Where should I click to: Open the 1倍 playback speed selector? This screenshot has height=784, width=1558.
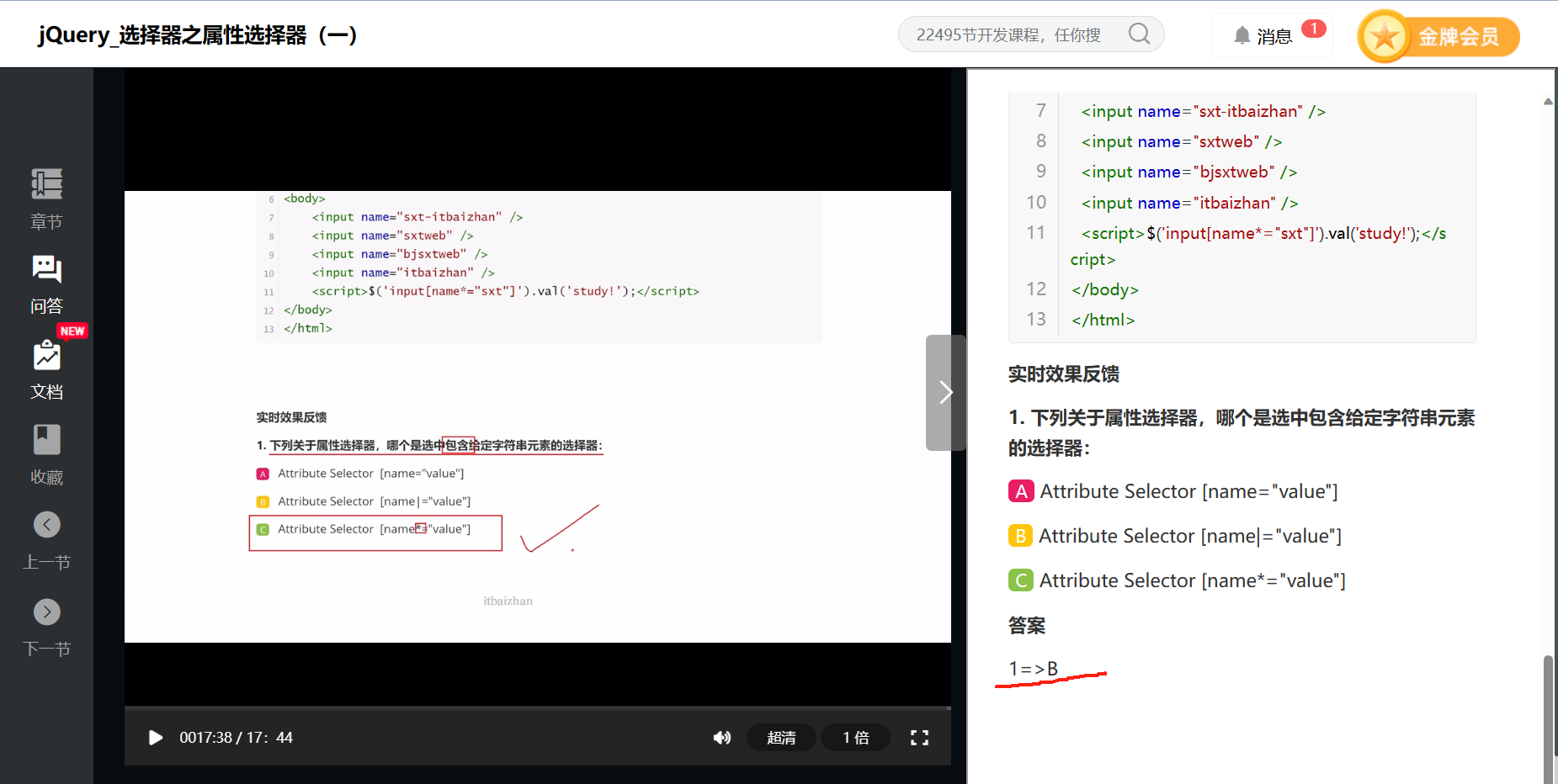coord(855,738)
